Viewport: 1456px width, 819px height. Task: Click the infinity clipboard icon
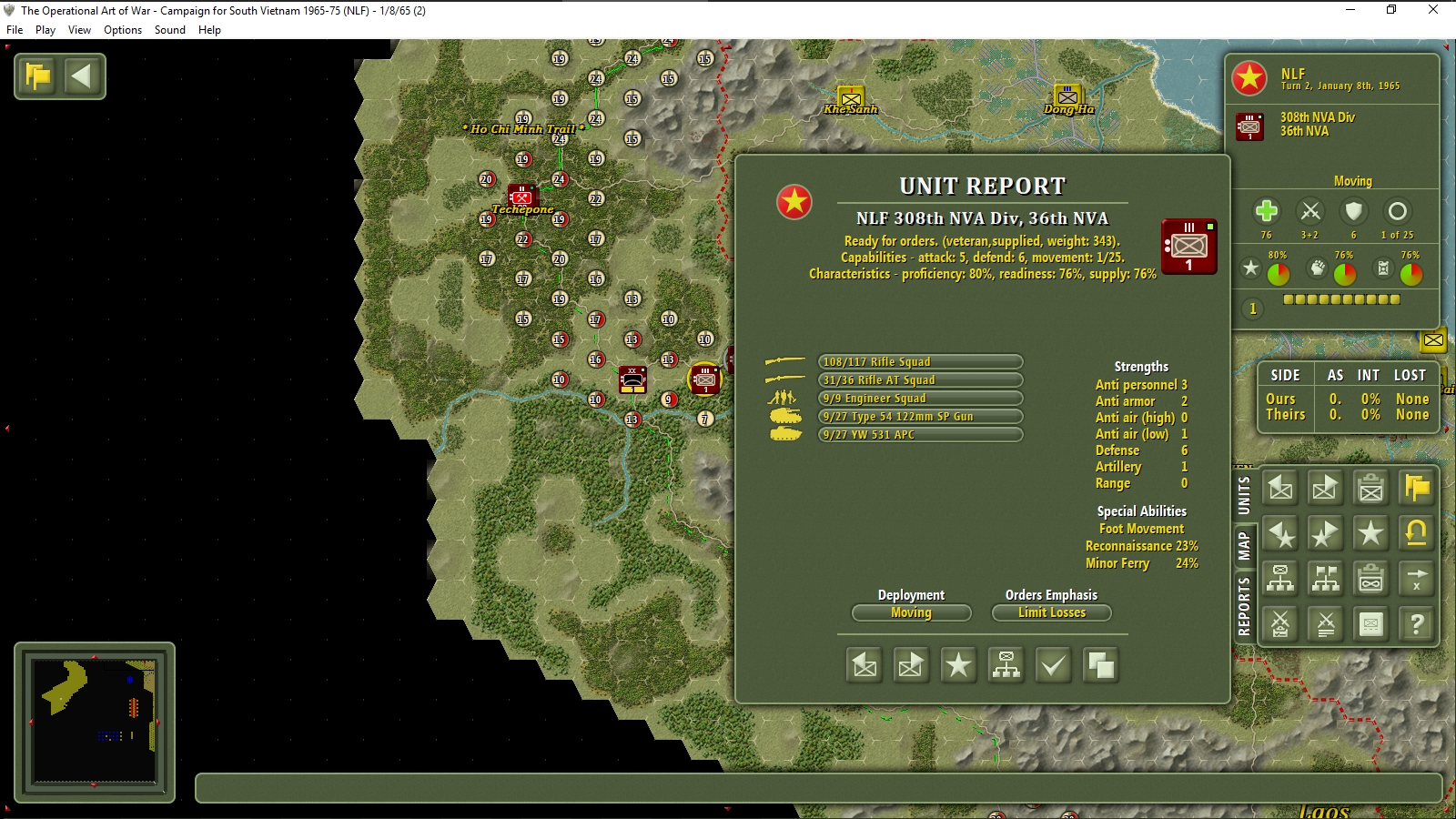click(x=1370, y=578)
